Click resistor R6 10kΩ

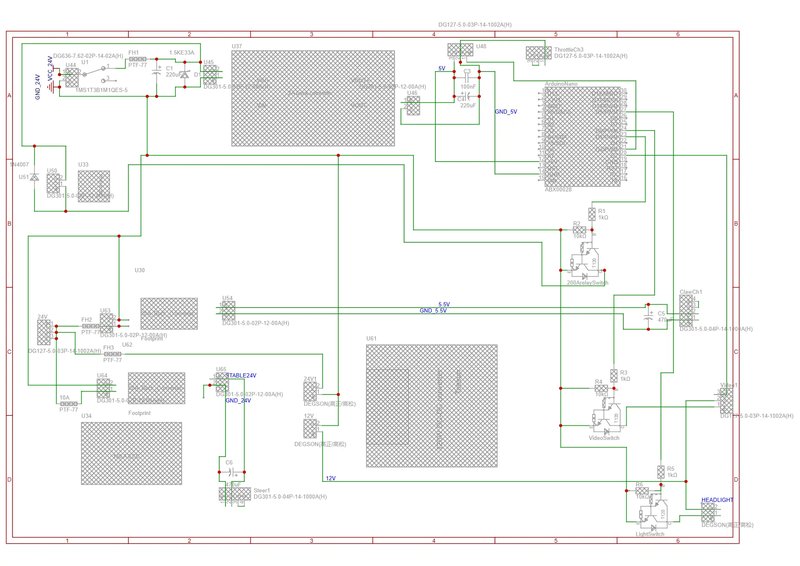coord(642,490)
